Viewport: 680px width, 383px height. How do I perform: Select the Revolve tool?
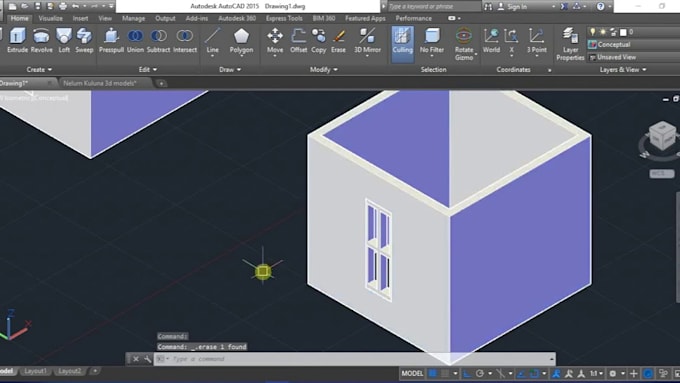click(x=42, y=40)
